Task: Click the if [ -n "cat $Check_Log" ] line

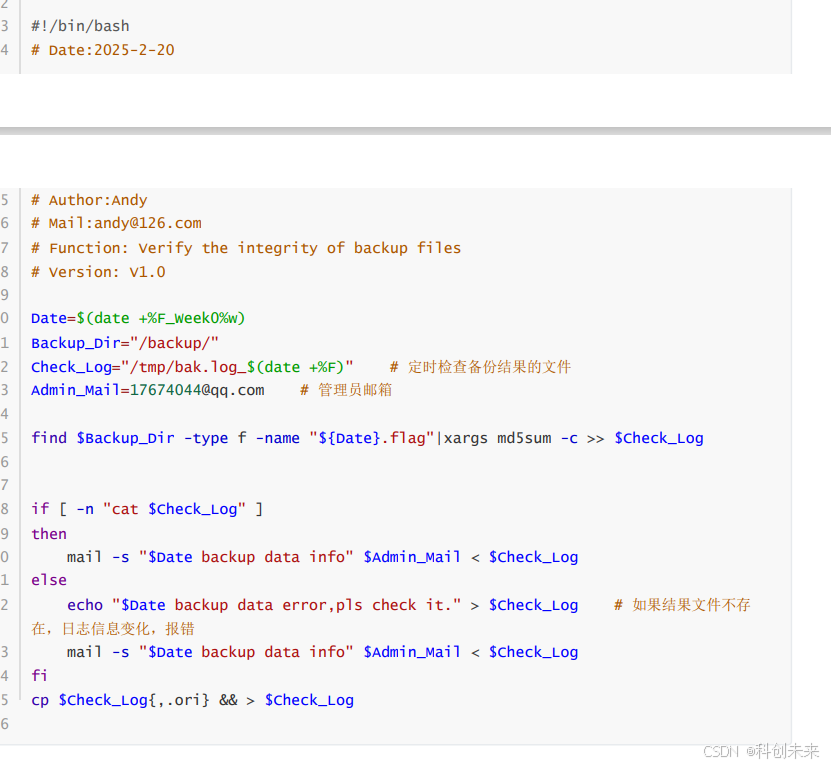Action: click(x=147, y=509)
